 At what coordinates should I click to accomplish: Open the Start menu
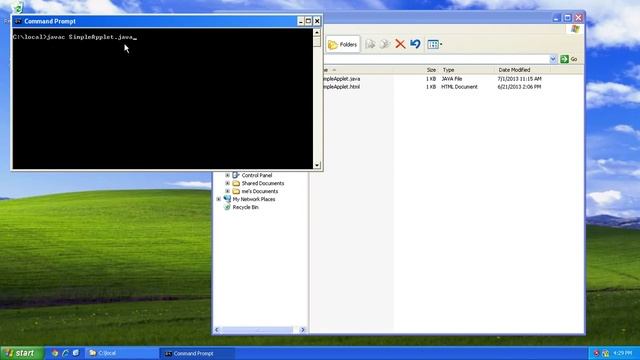tap(22, 353)
